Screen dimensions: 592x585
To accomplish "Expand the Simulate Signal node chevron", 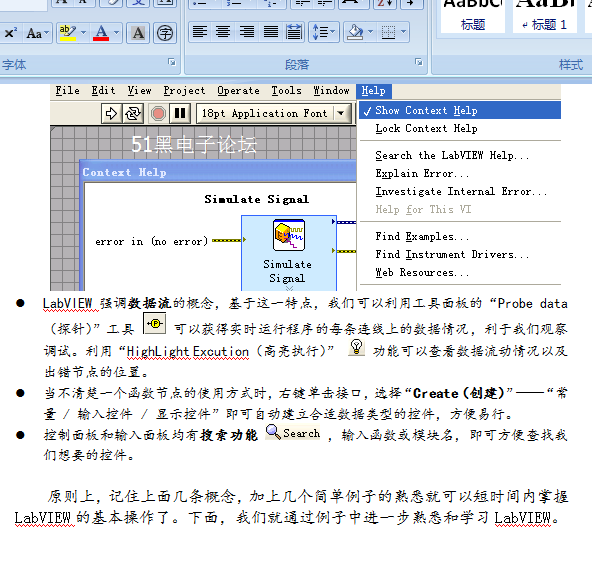I will 289,289.
